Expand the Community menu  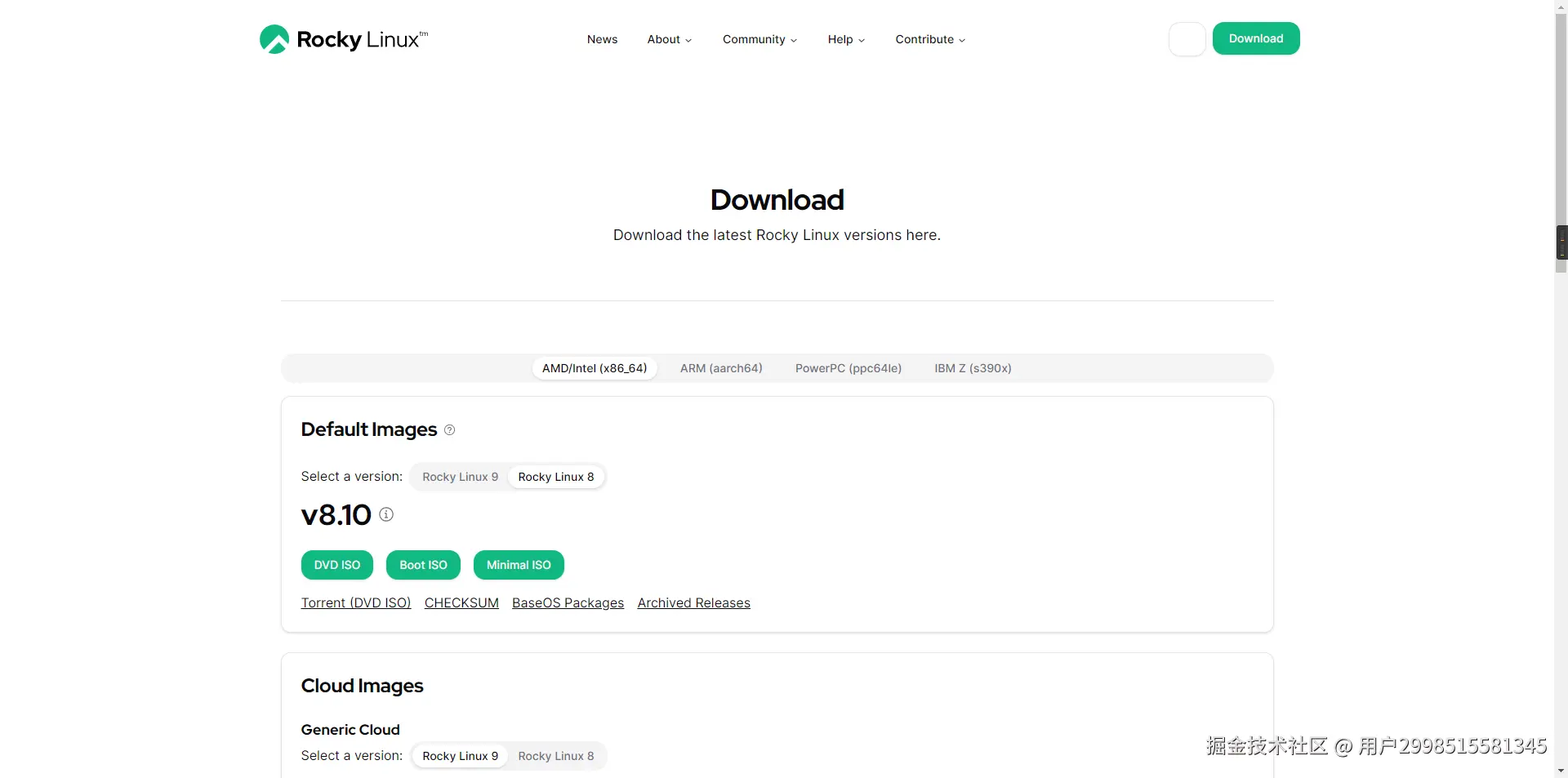coord(759,39)
